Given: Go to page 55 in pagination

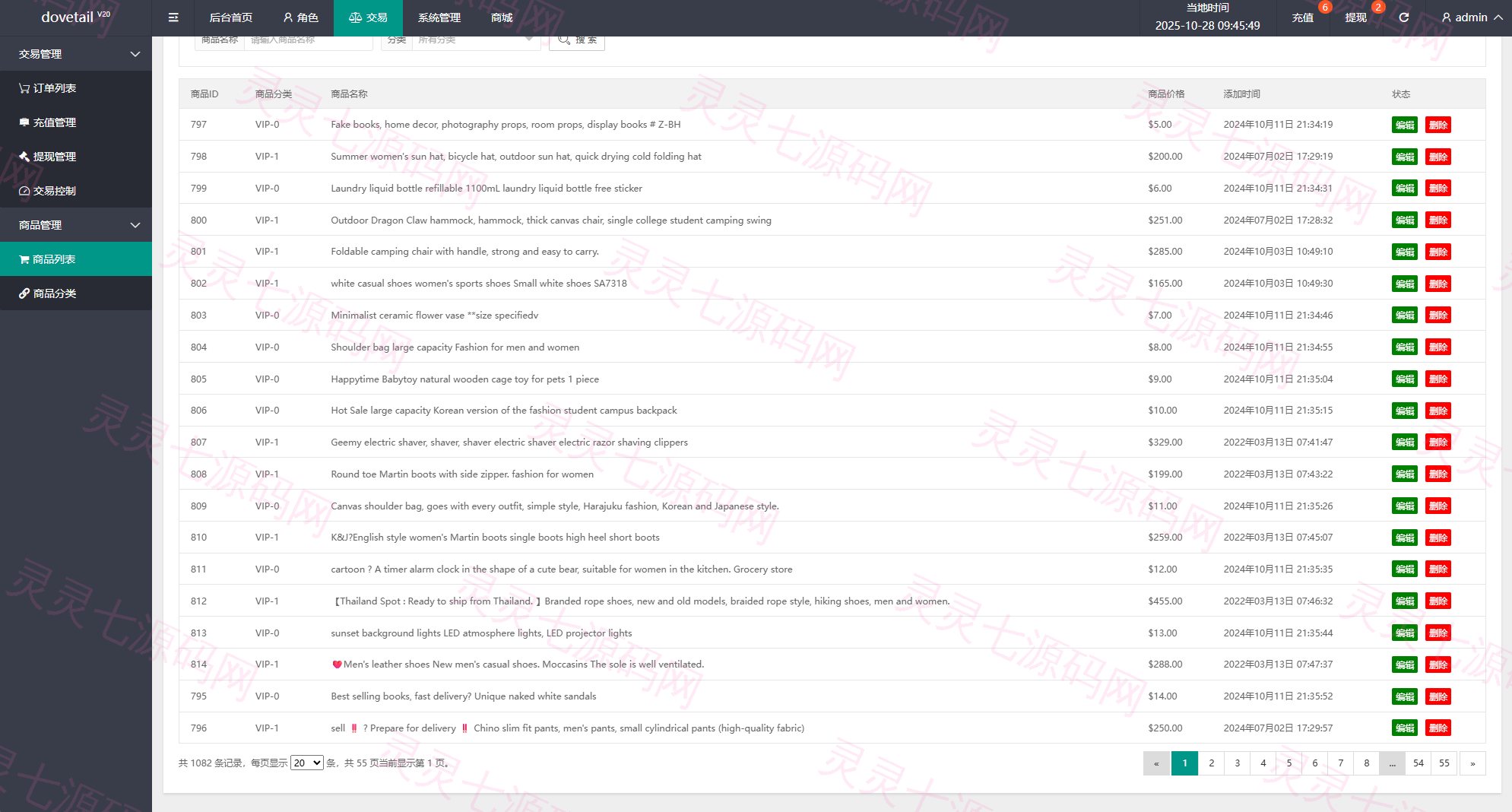Looking at the screenshot, I should tap(1444, 763).
